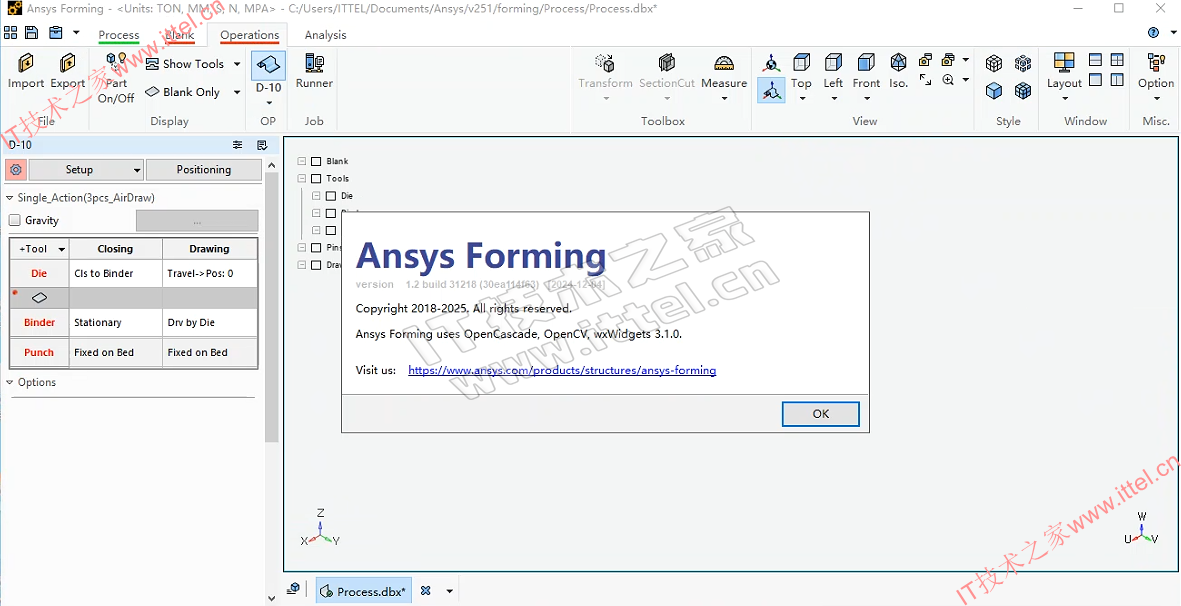Collapse the Single_Action(3pcs_AirDraw) section
The height and width of the screenshot is (606, 1181).
(10, 198)
